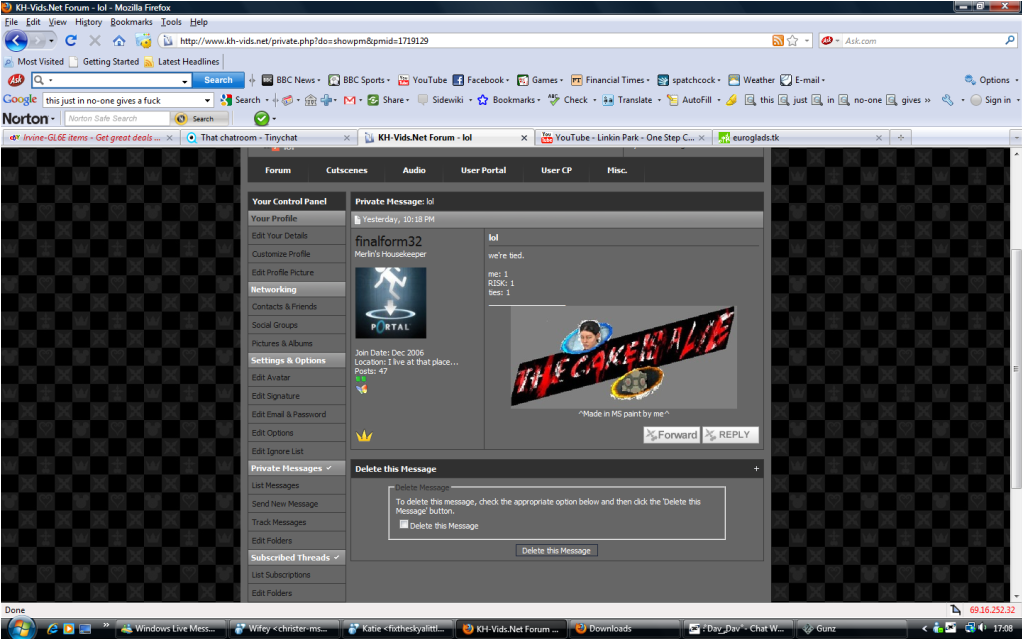
Task: Click the finalform32 username
Action: [388, 241]
